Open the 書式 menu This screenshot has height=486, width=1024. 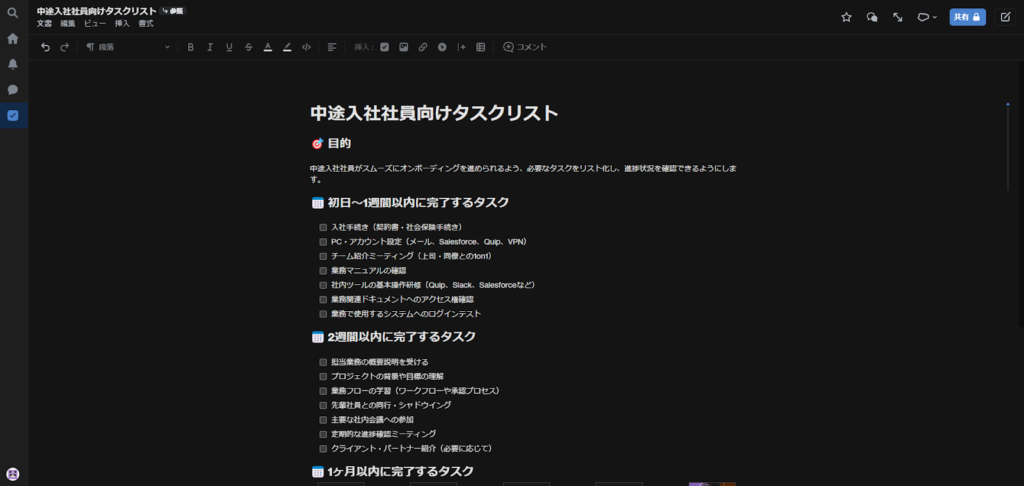(x=146, y=23)
